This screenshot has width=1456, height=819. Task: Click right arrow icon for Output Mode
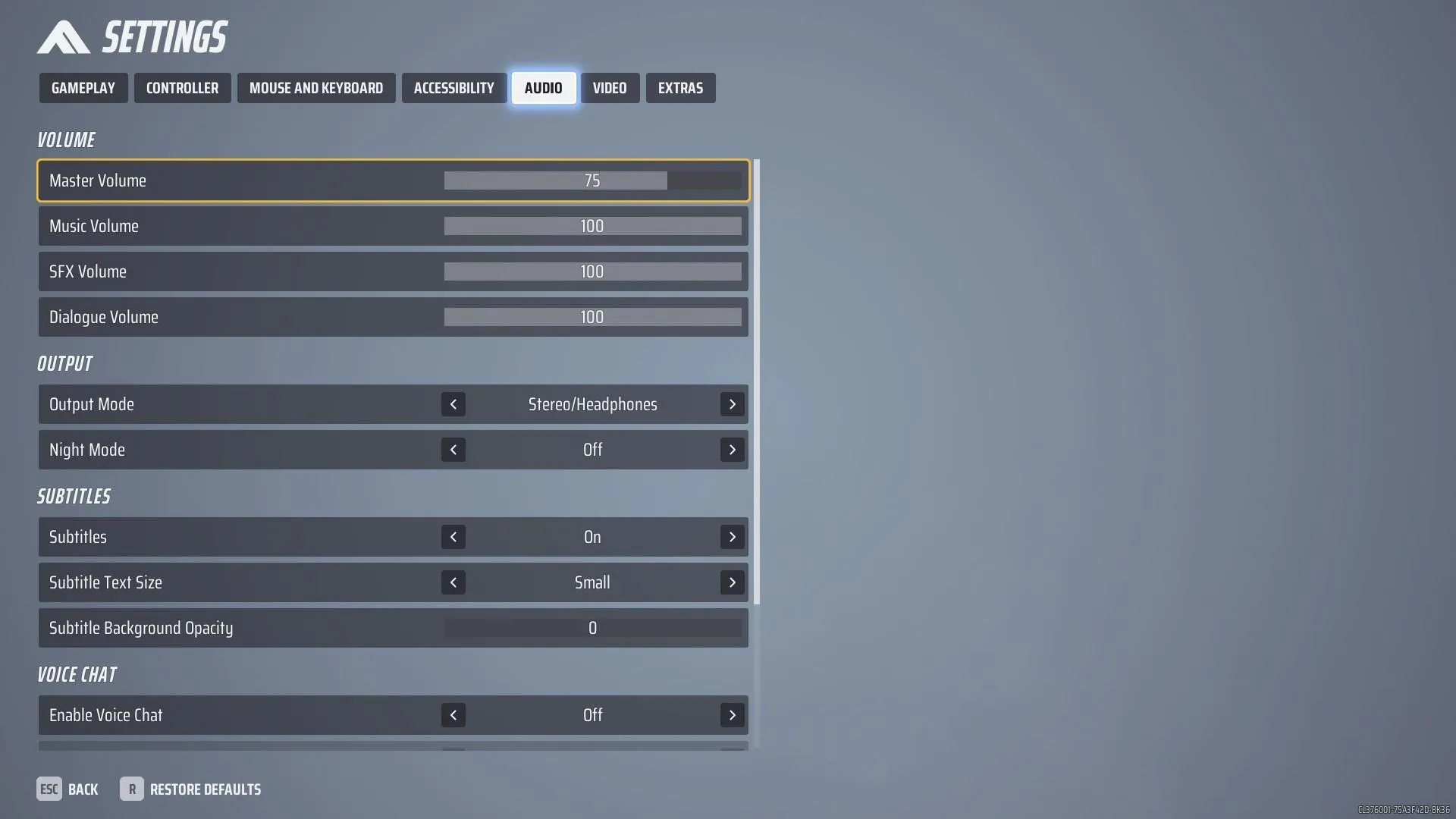tap(732, 404)
